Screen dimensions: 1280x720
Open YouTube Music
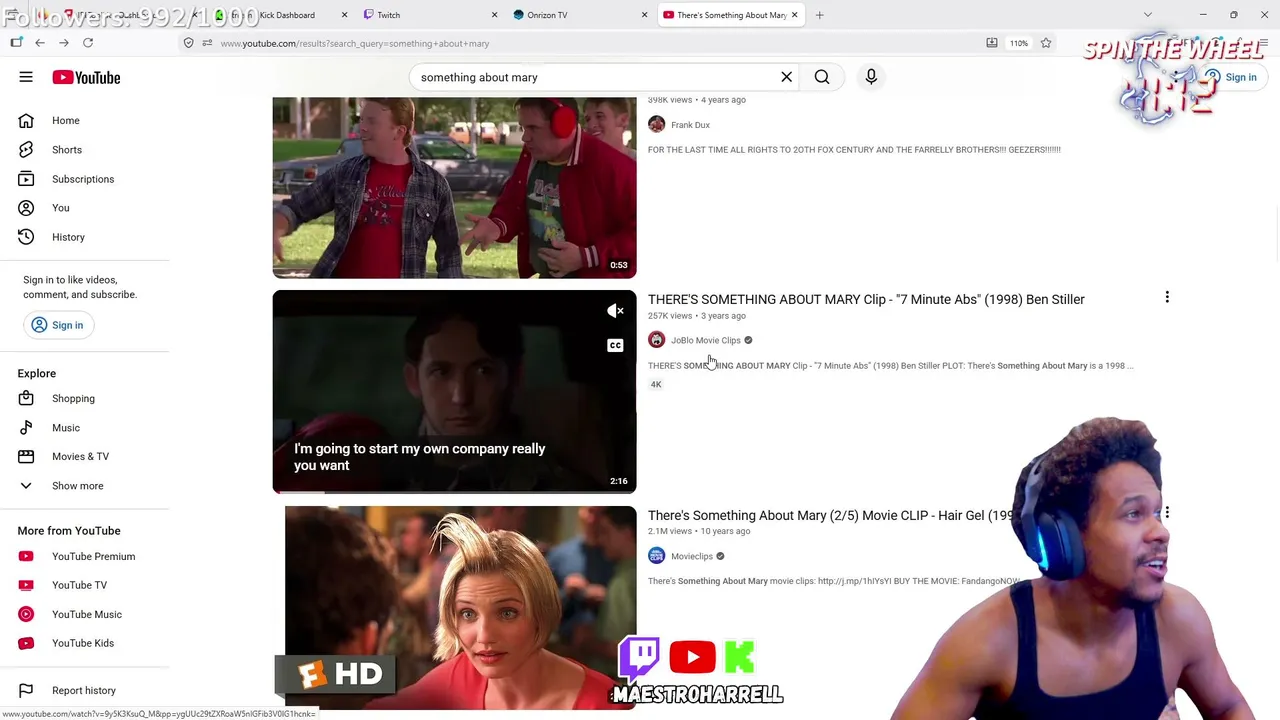point(85,614)
